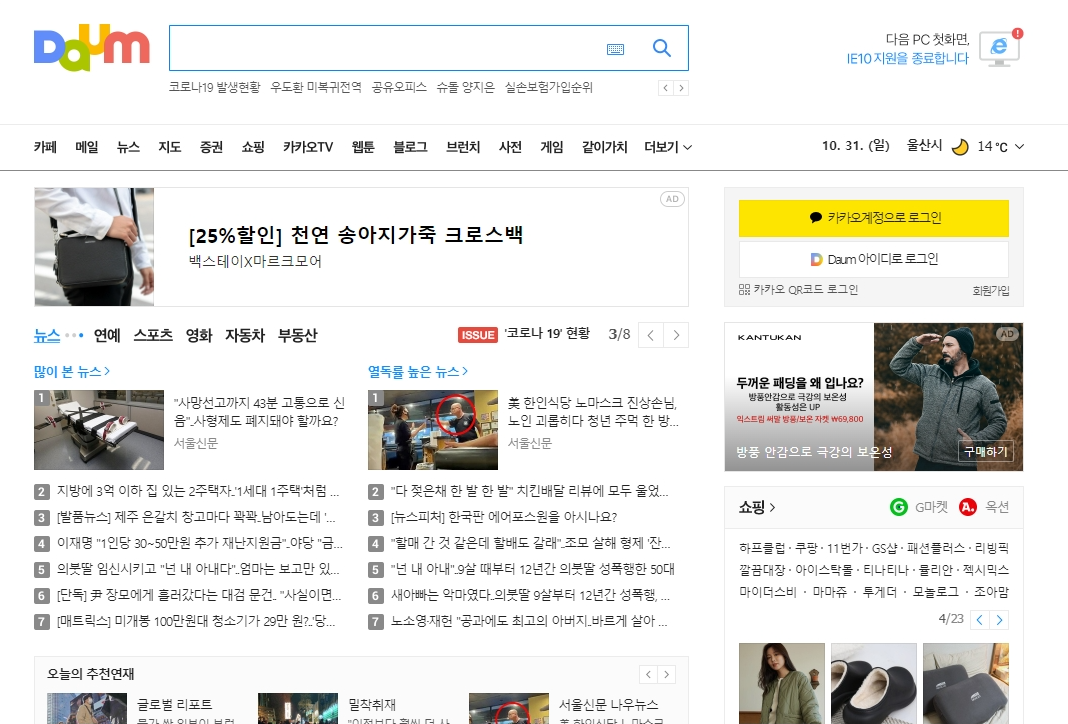Screen dimensions: 1068x724
Task: Click the 울산시 location text
Action: (x=924, y=146)
